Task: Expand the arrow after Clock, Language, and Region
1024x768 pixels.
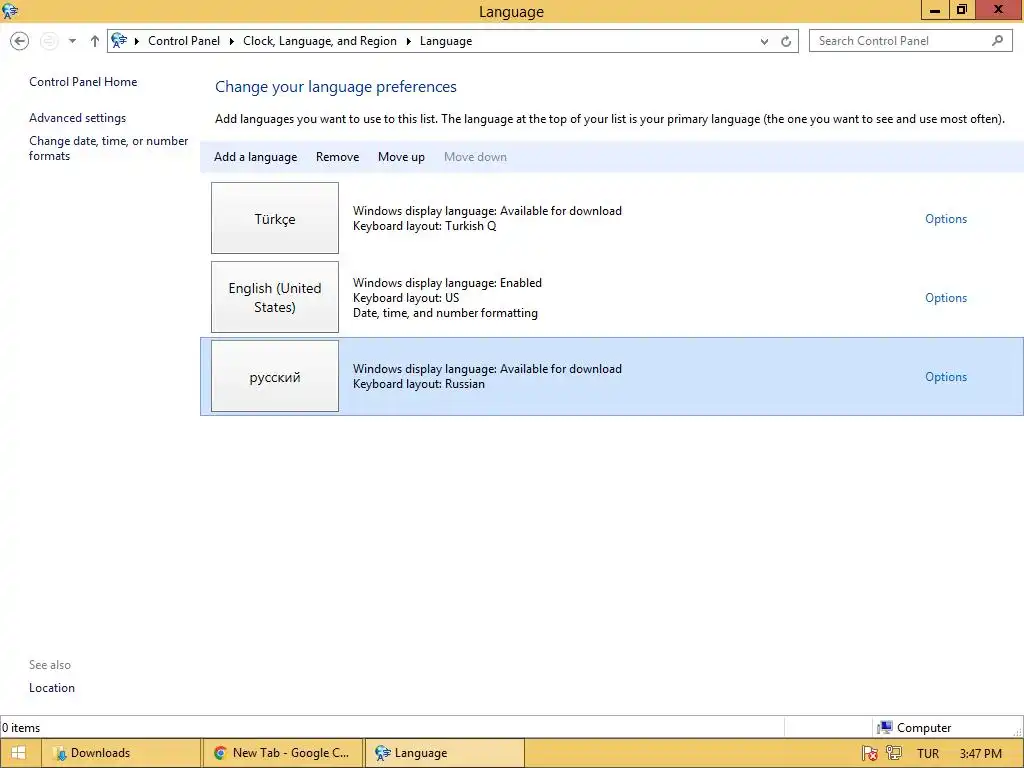Action: tap(408, 41)
